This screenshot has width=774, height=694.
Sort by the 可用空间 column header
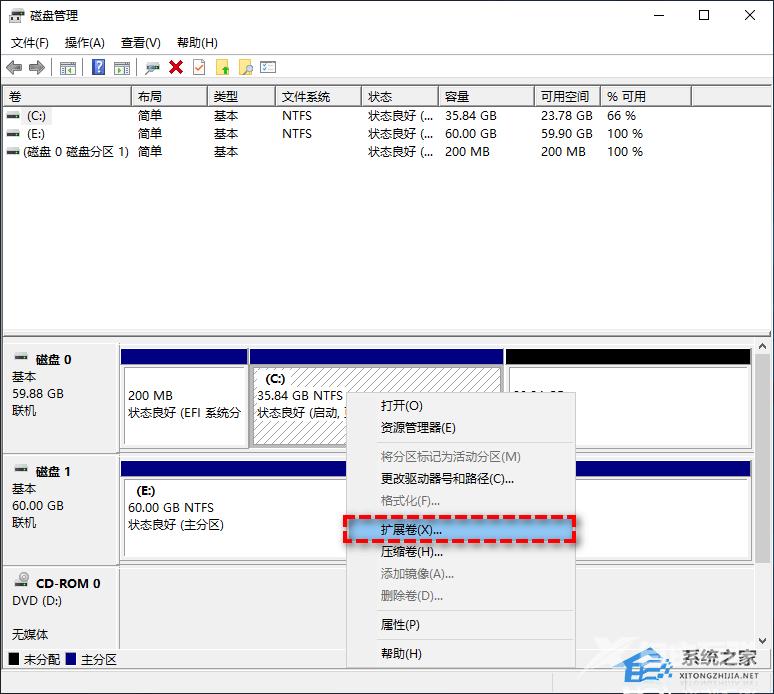[568, 96]
